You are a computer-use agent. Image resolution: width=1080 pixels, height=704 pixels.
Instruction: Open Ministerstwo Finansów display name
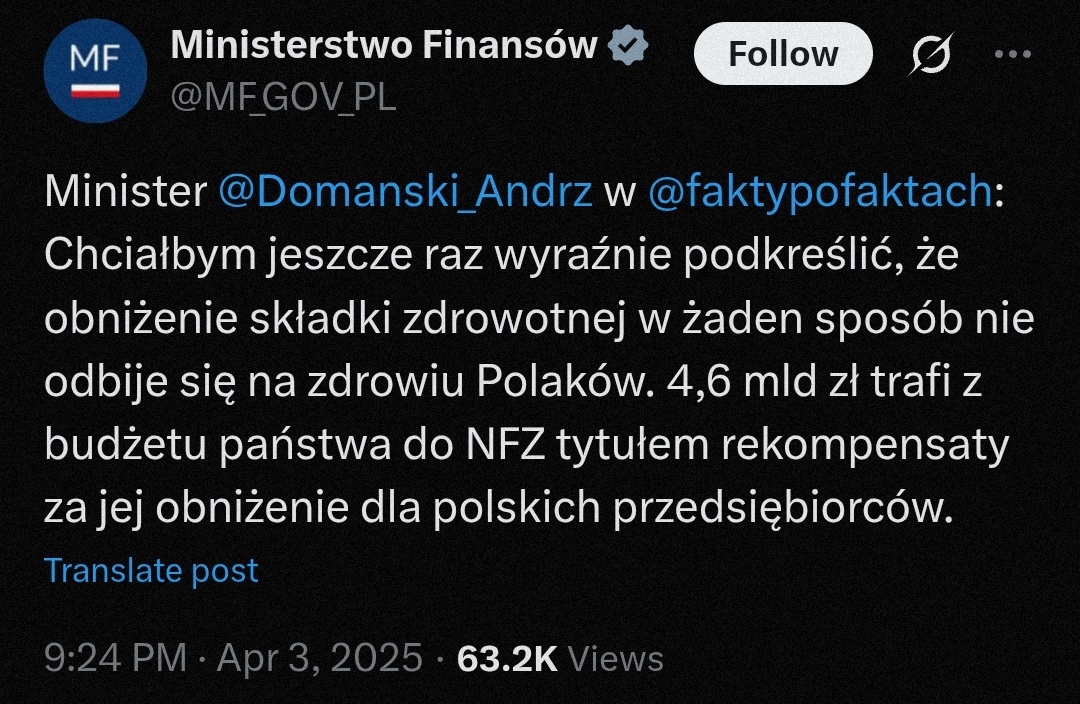tap(384, 45)
